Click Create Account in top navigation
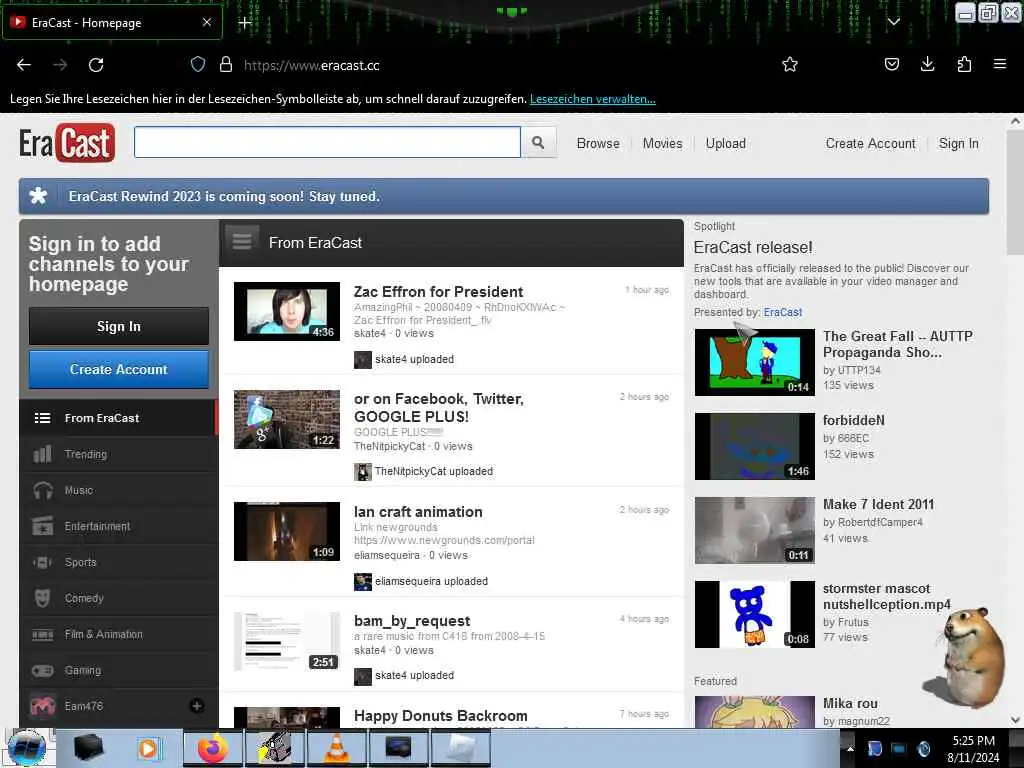Screen dimensions: 1024x768 [870, 143]
